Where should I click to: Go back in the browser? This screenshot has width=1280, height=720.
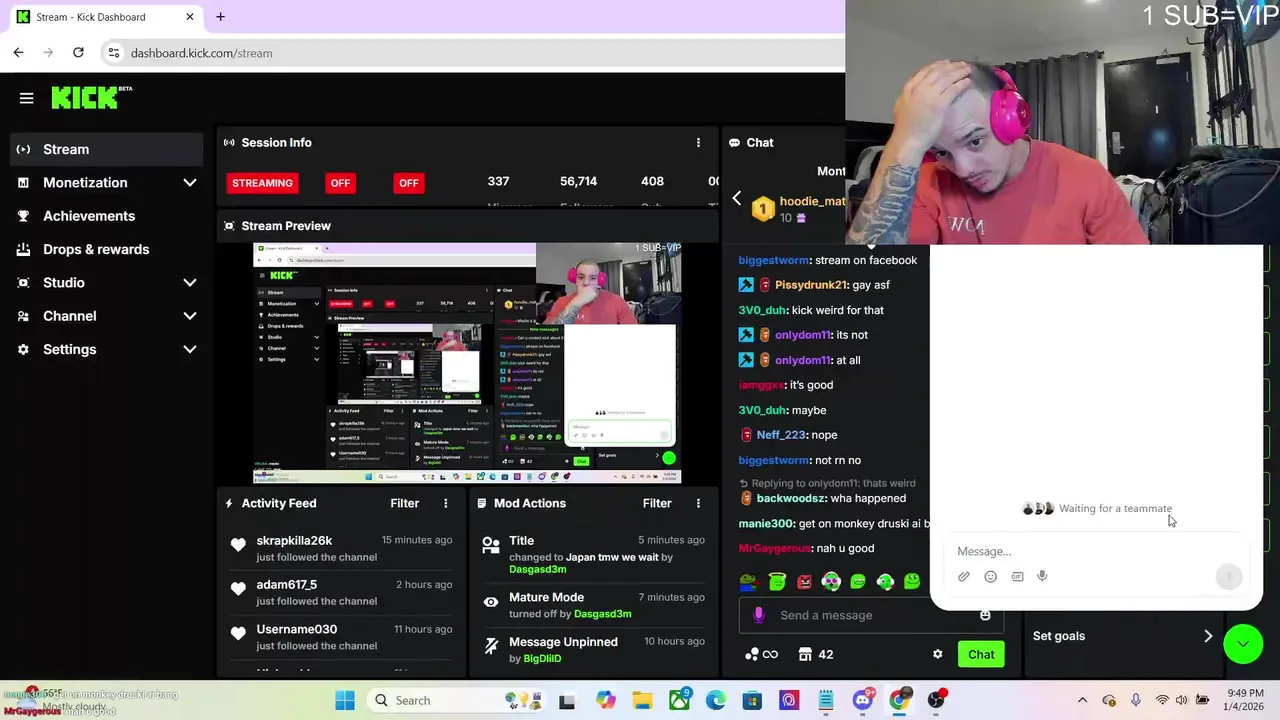(18, 52)
